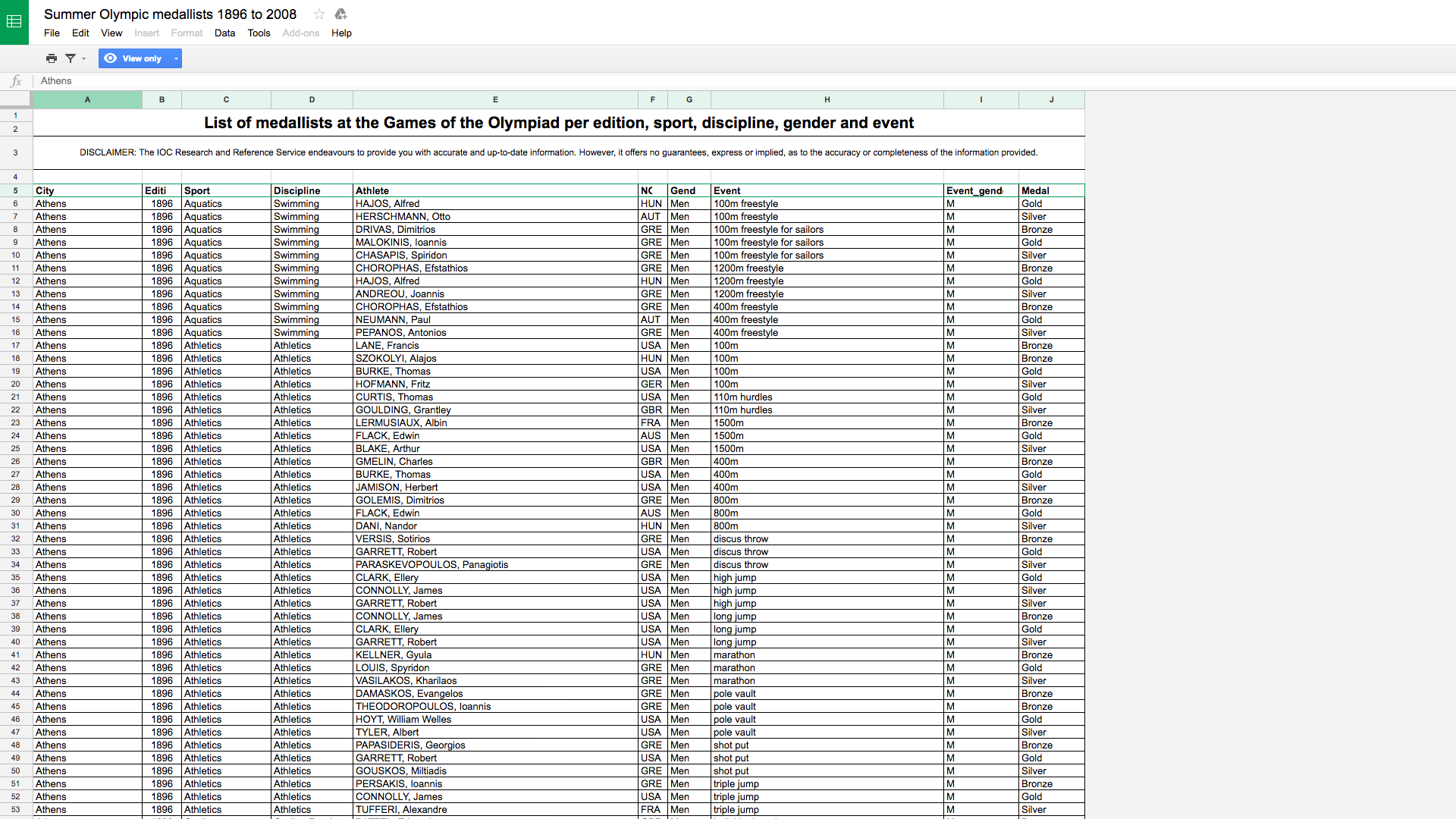
Task: Click the Add to Drive icon
Action: [340, 14]
